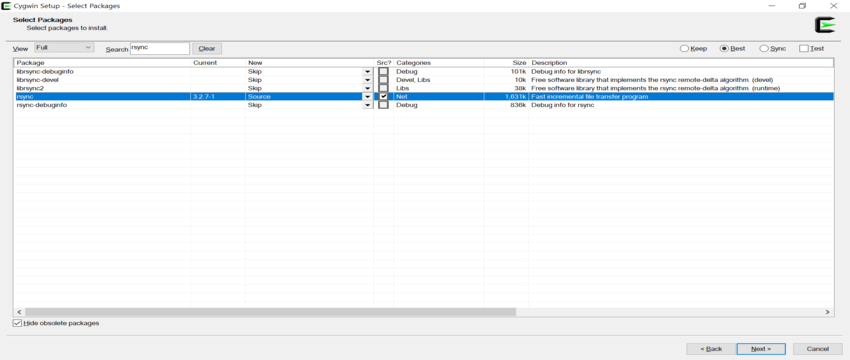Click the 38k size cell
850x360 pixels.
click(x=520, y=88)
